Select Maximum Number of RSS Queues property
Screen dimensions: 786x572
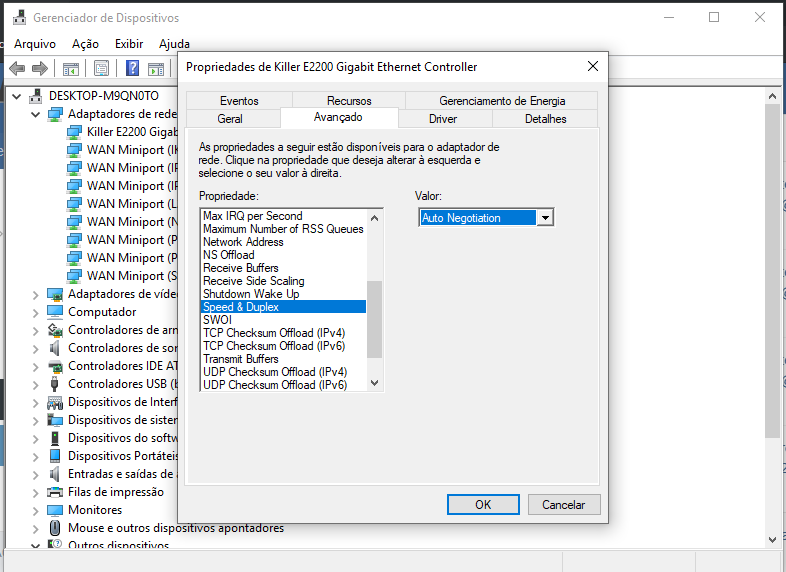pyautogui.click(x=283, y=229)
